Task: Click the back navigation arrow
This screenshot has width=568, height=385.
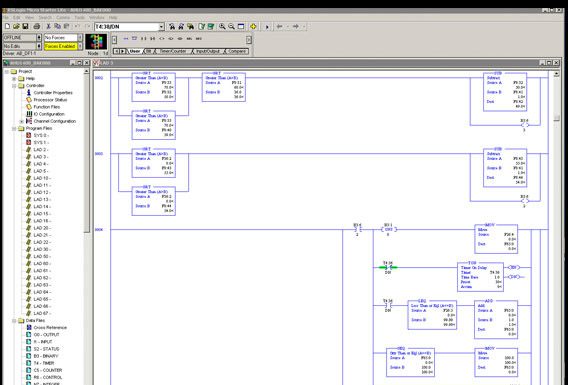Action: [x=279, y=26]
